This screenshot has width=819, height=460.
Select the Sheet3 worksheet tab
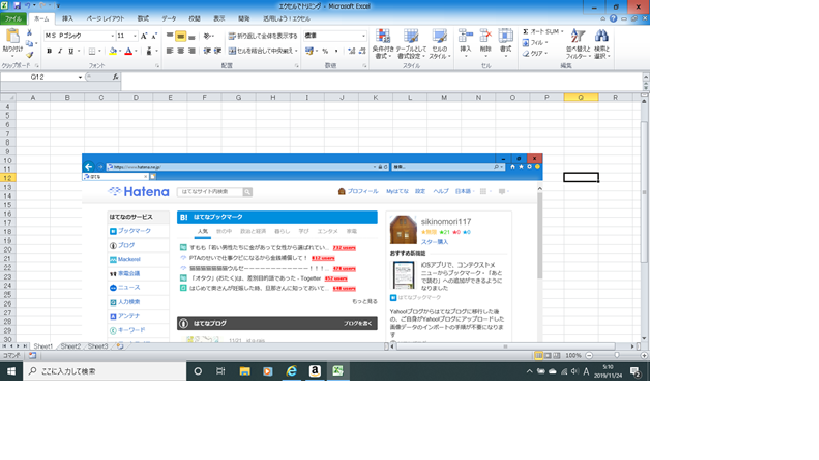point(98,346)
